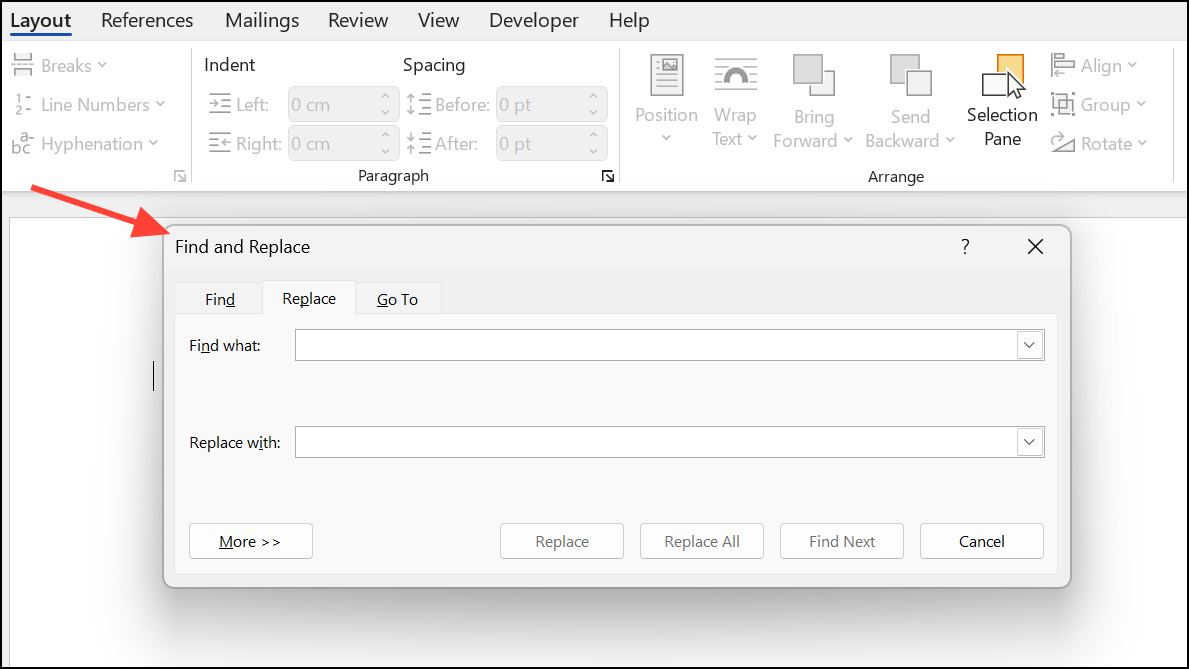Click the Send Backward icon
The image size is (1189, 669).
[x=910, y=76]
